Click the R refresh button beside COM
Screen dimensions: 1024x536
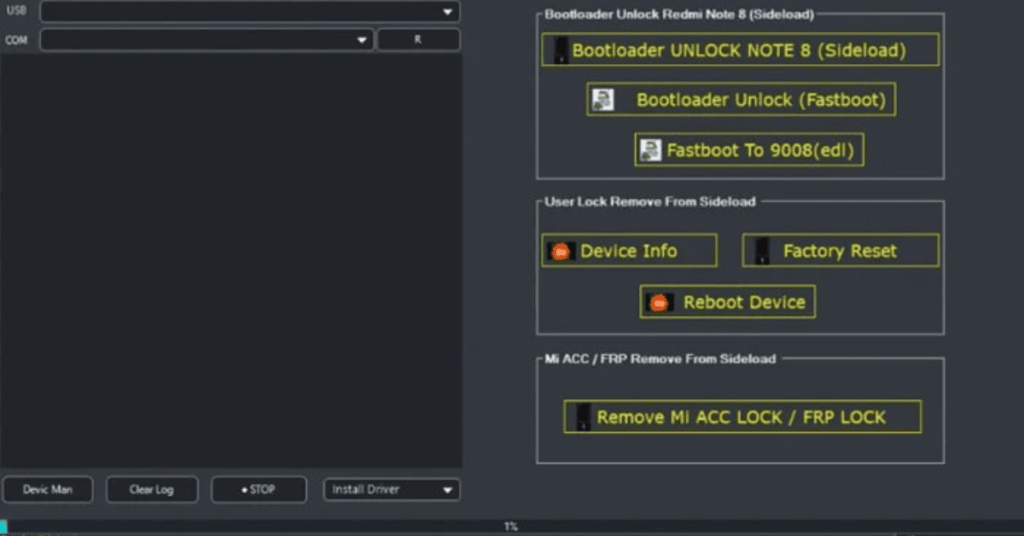418,40
